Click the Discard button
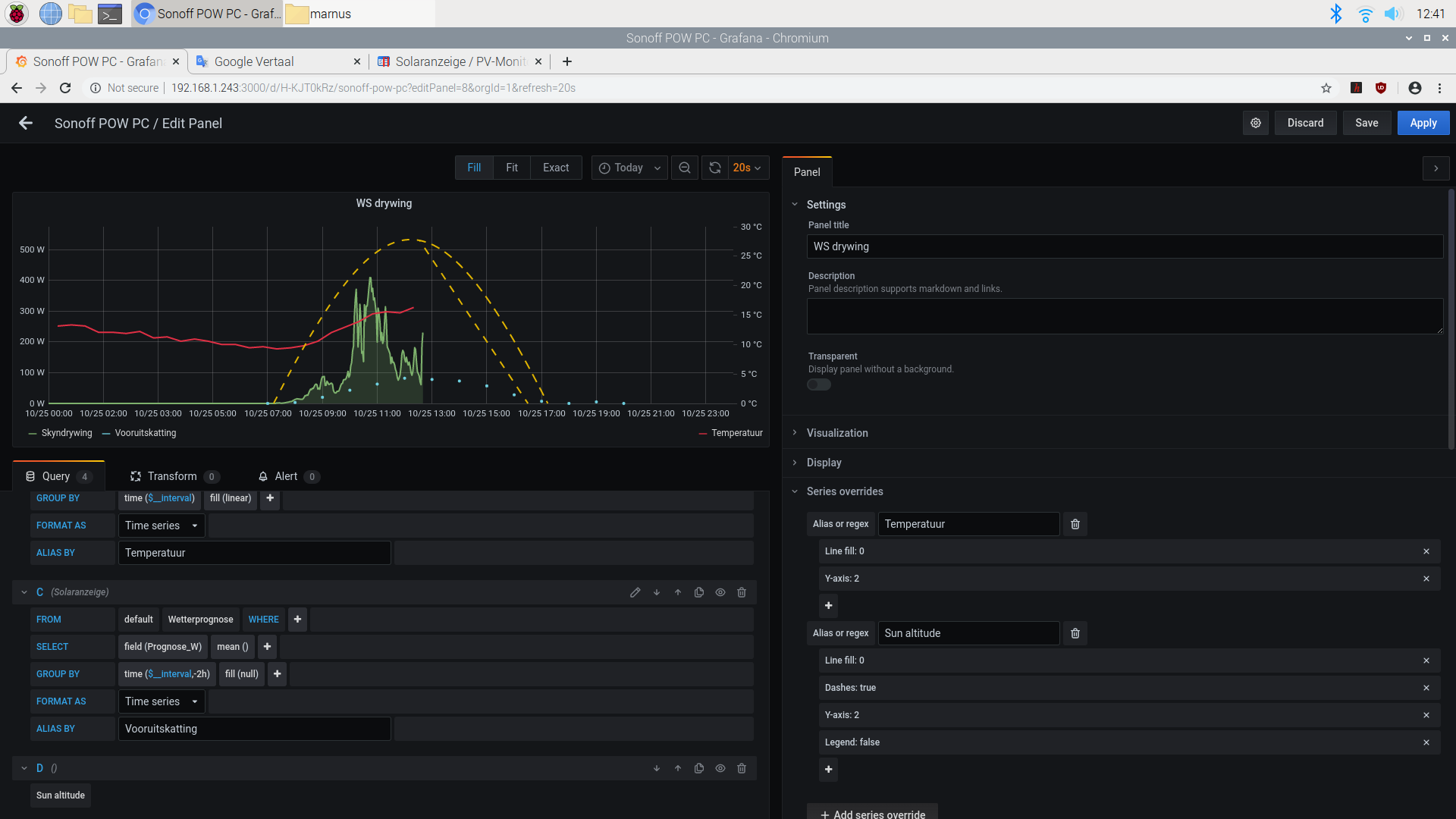Viewport: 1456px width, 819px height. click(x=1305, y=123)
